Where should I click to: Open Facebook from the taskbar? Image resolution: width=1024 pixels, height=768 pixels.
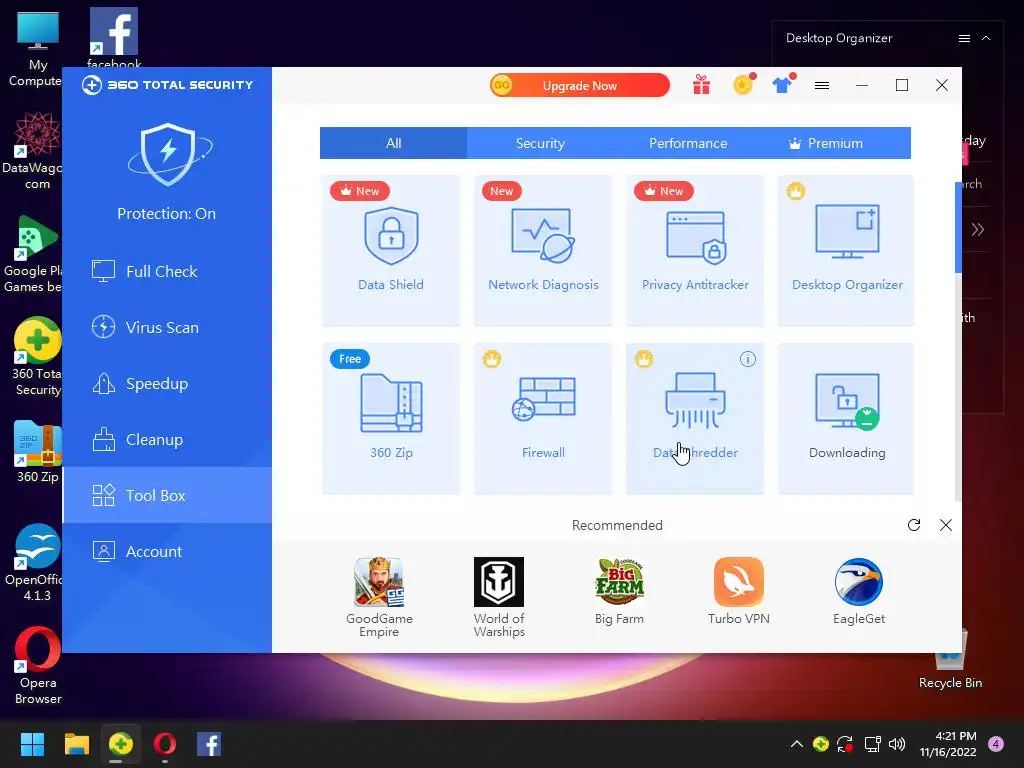tap(209, 744)
